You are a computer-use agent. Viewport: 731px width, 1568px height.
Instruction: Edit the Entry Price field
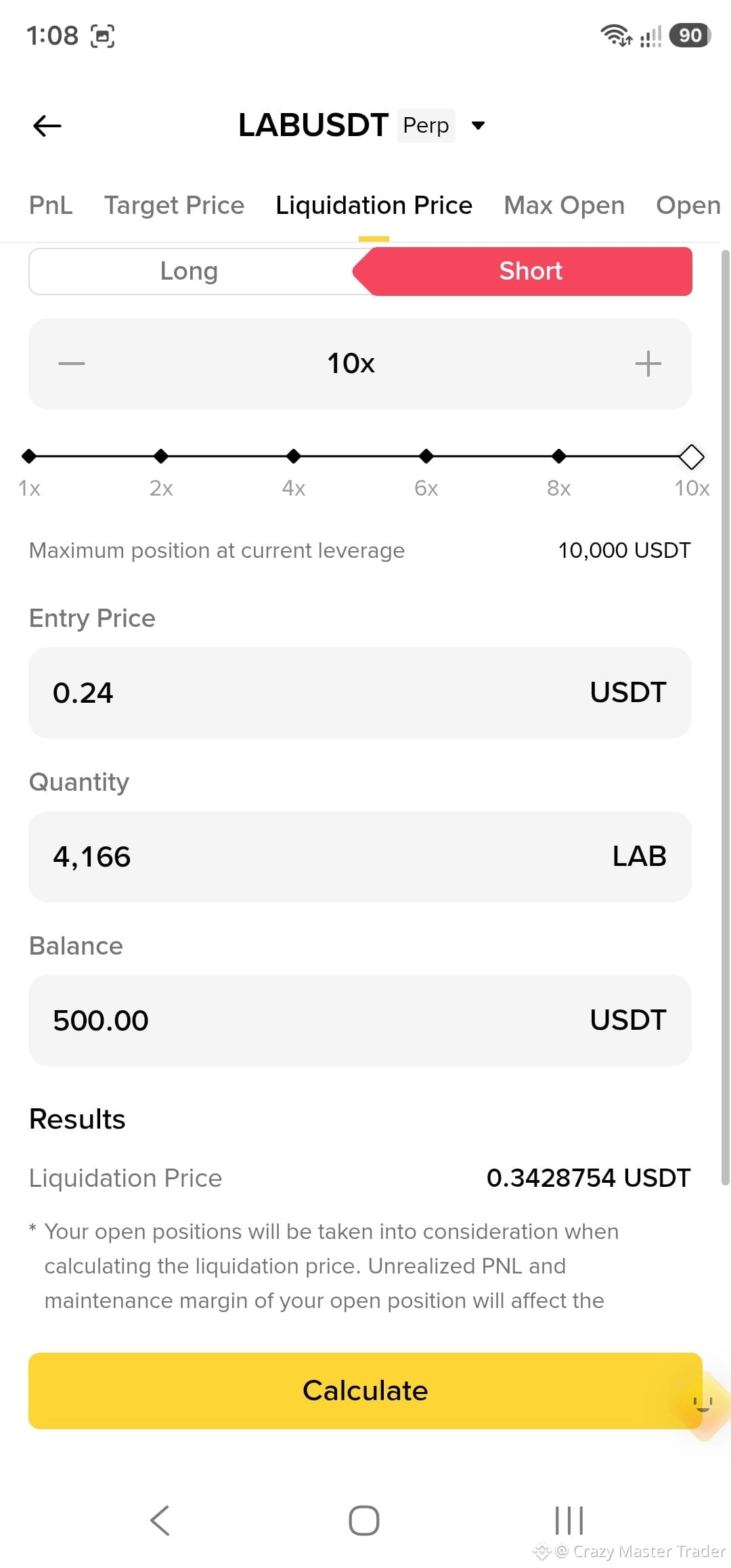359,693
